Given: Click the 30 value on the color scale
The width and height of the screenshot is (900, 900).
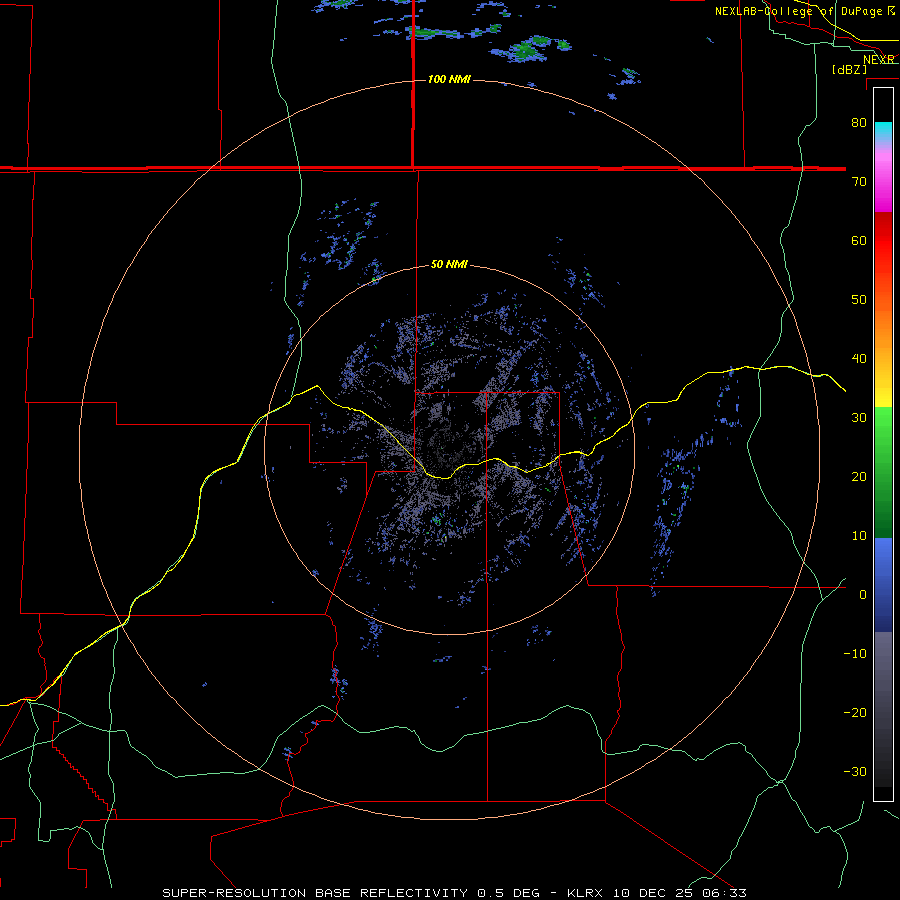Looking at the screenshot, I should [859, 417].
